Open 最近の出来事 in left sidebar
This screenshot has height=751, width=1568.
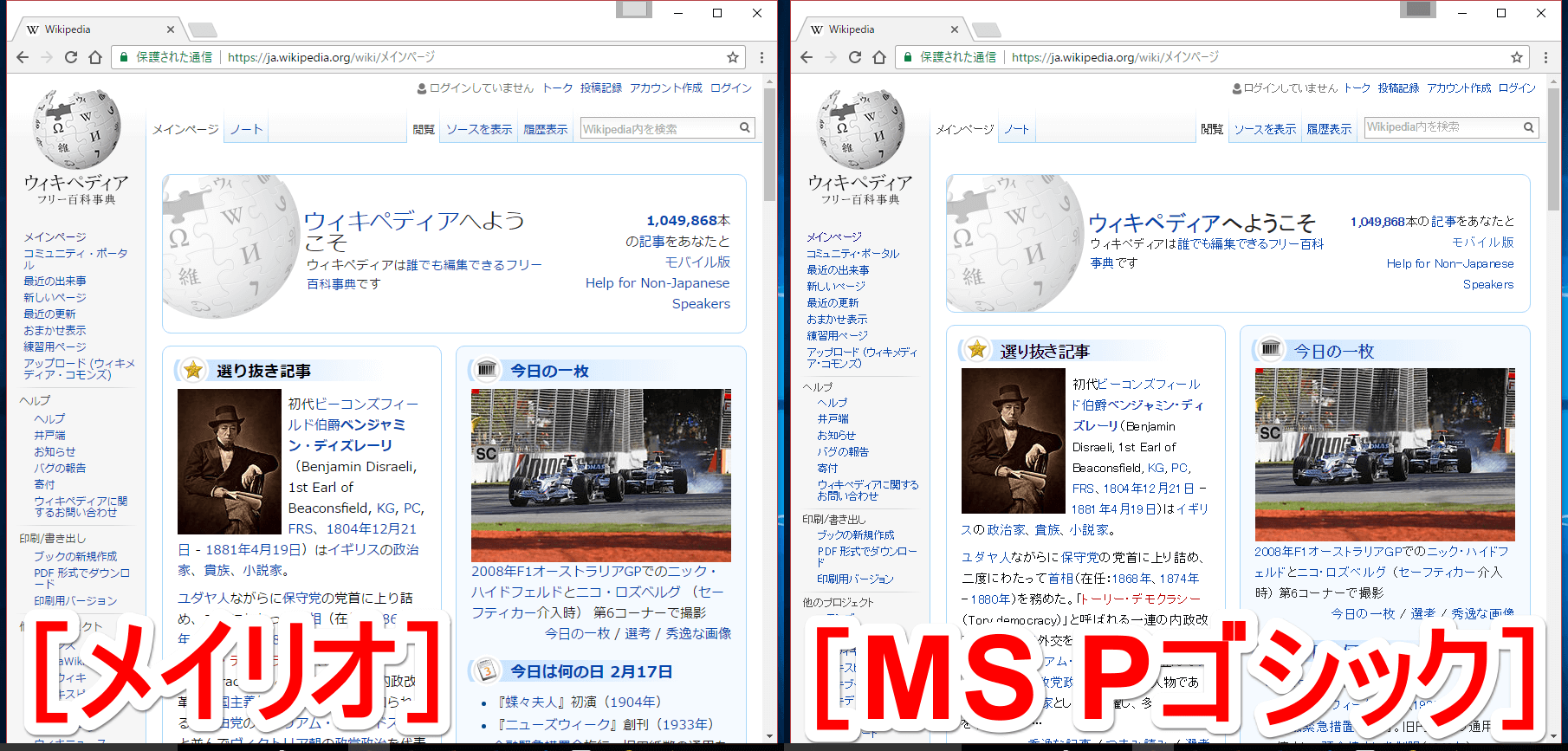click(x=55, y=282)
